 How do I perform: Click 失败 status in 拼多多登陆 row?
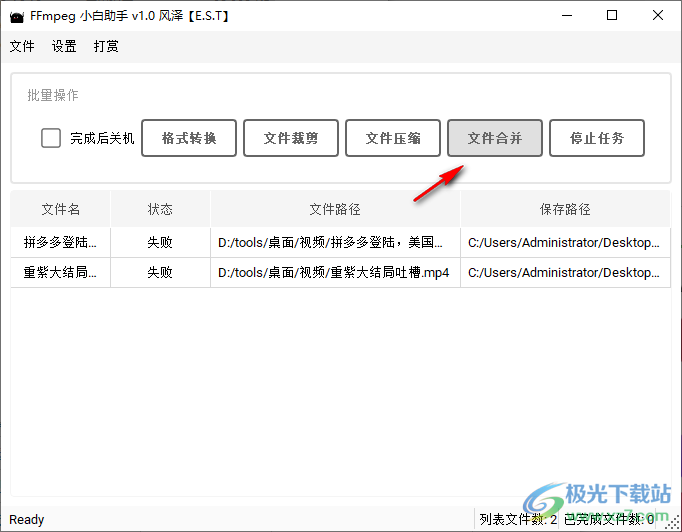[160, 242]
